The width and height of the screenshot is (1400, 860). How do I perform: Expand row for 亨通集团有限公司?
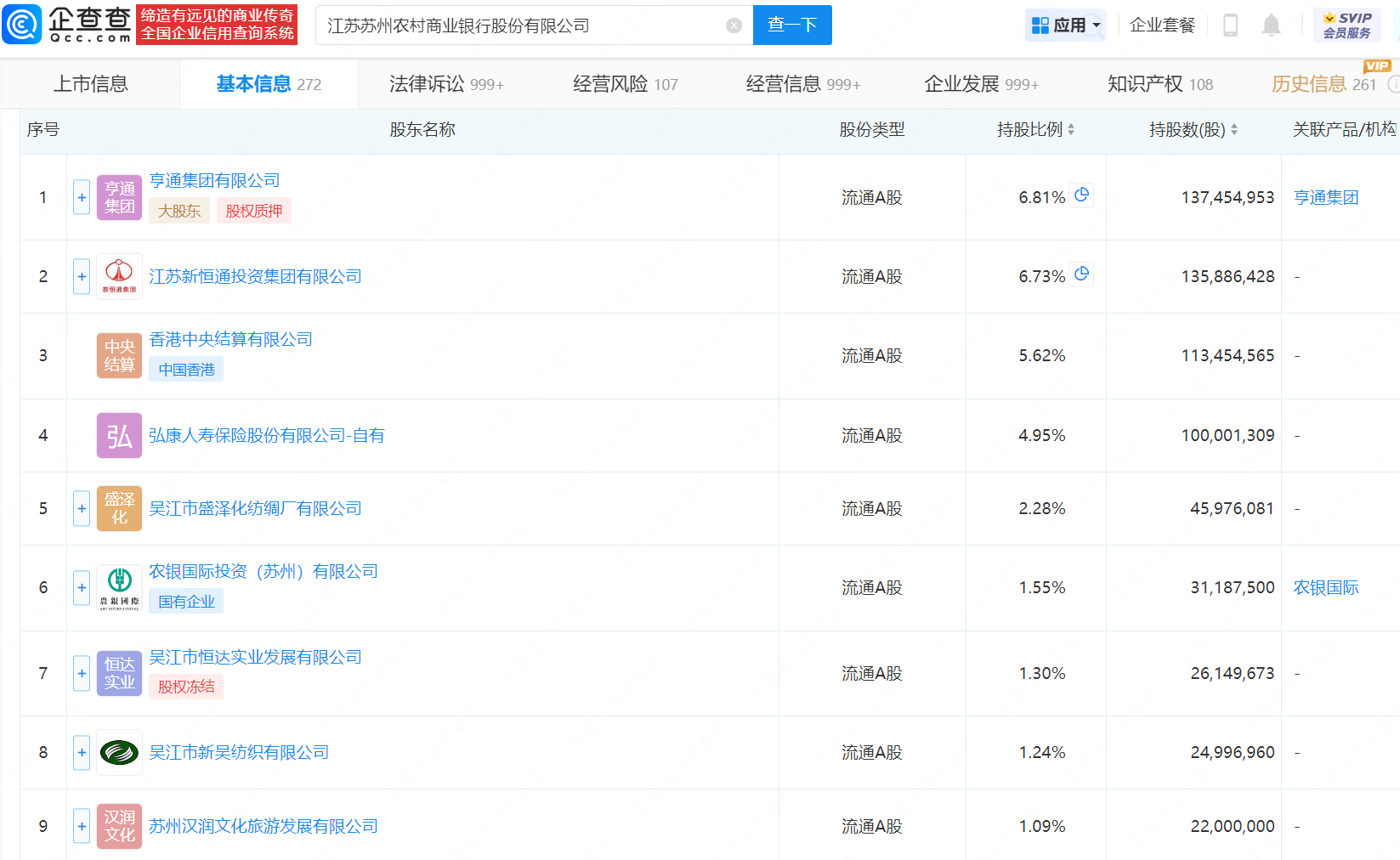coord(82,198)
